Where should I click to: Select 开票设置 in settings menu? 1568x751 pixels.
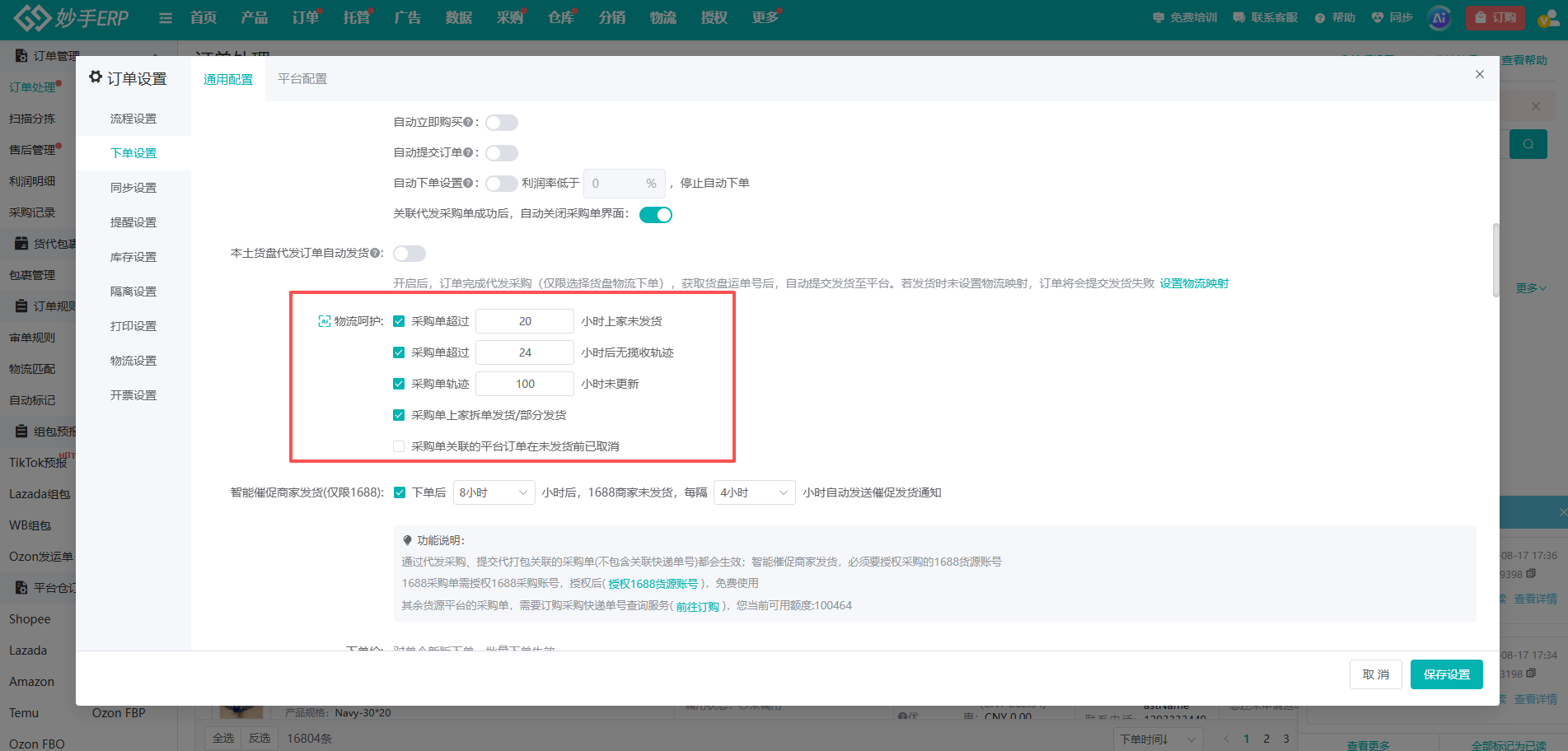coord(133,395)
